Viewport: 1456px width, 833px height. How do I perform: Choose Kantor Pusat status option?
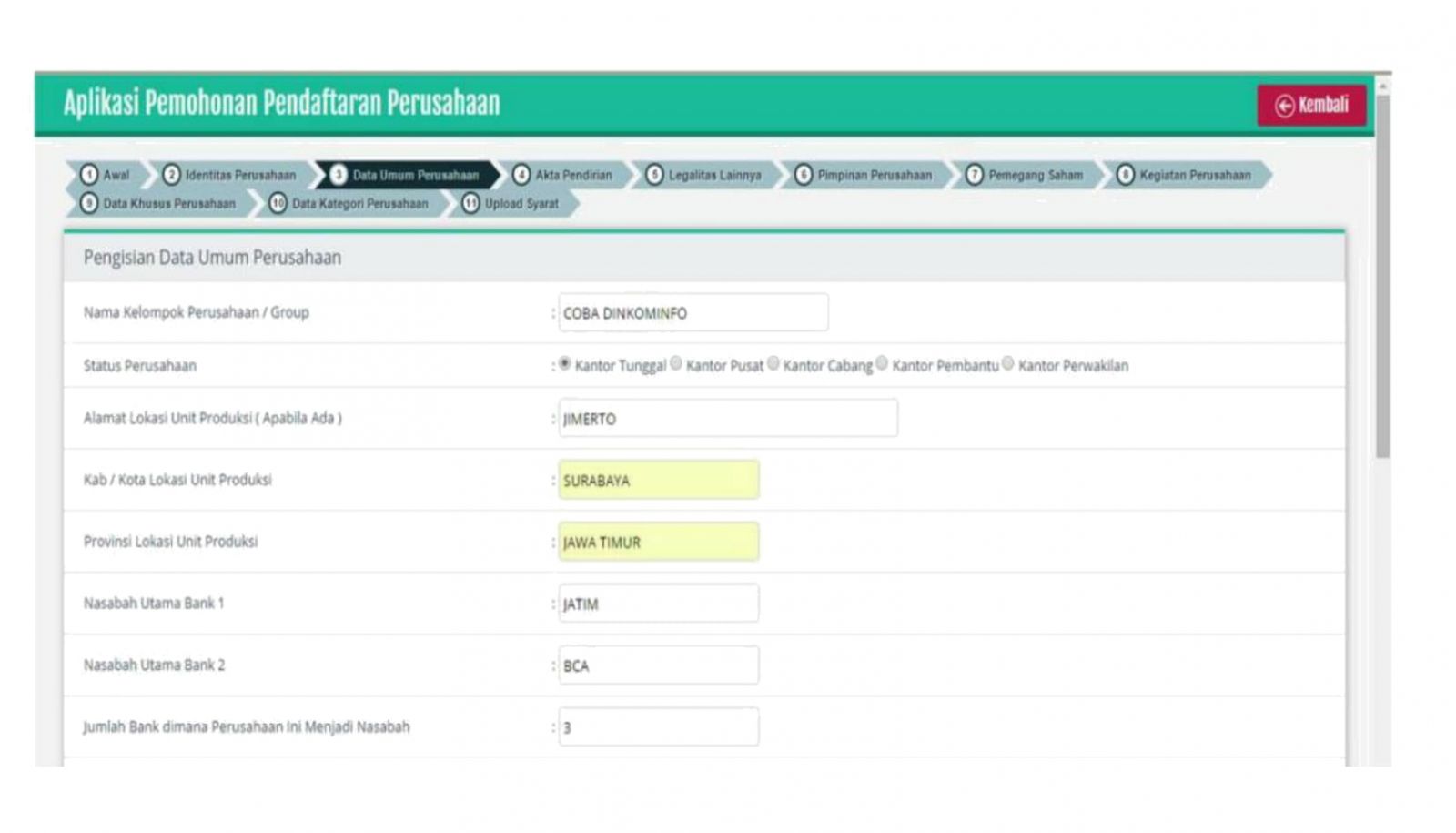coord(676,364)
